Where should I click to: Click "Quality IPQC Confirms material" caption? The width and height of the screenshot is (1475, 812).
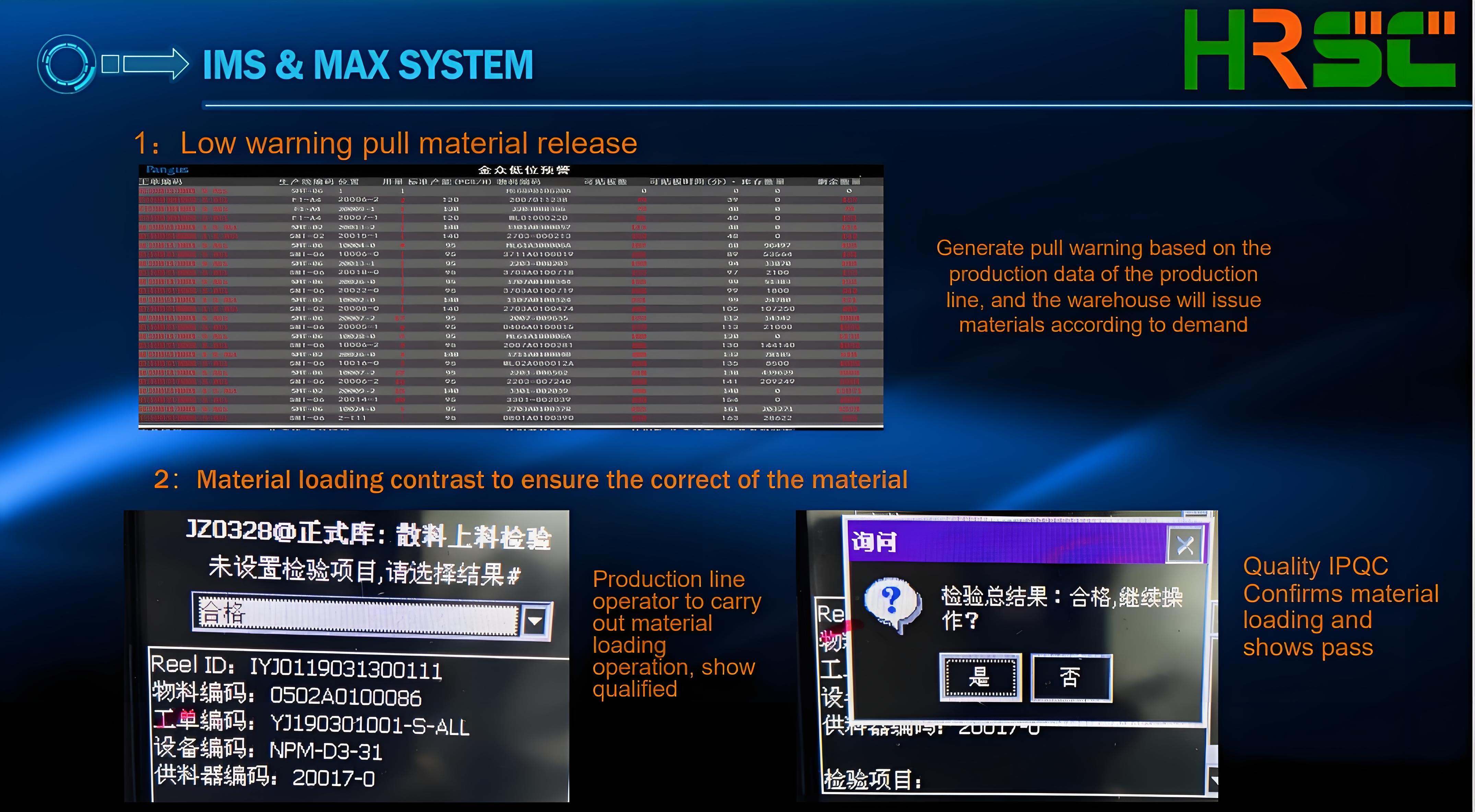[1341, 607]
